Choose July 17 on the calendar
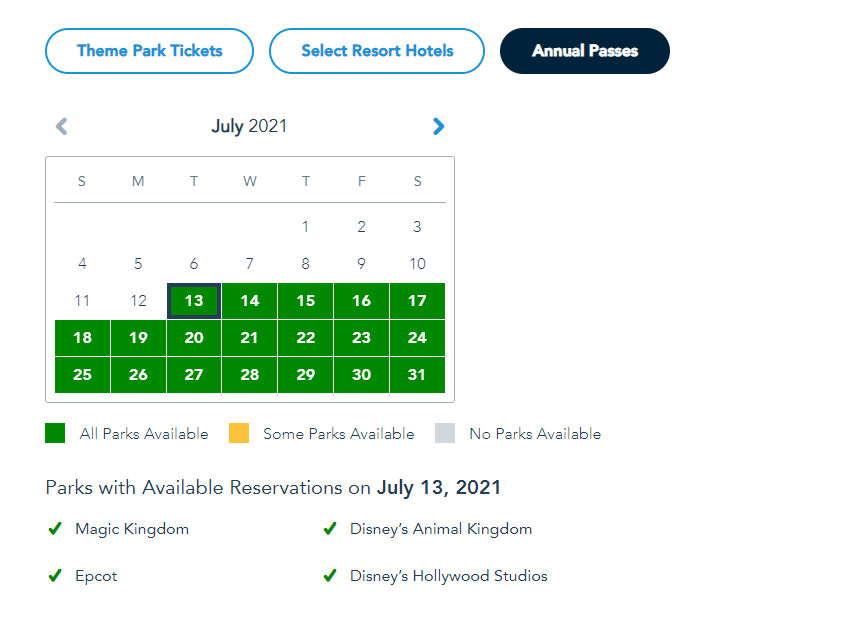The height and width of the screenshot is (617, 851). (417, 301)
